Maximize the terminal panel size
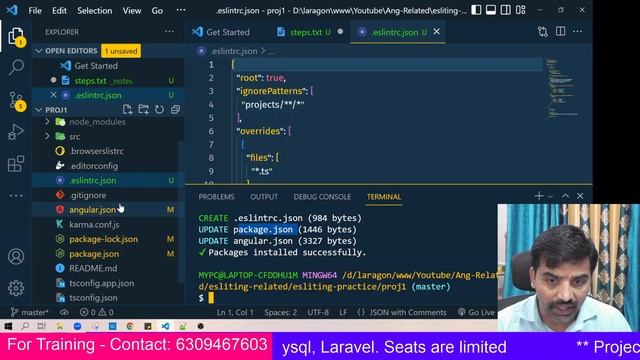This screenshot has height=360, width=640. click(x=565, y=196)
